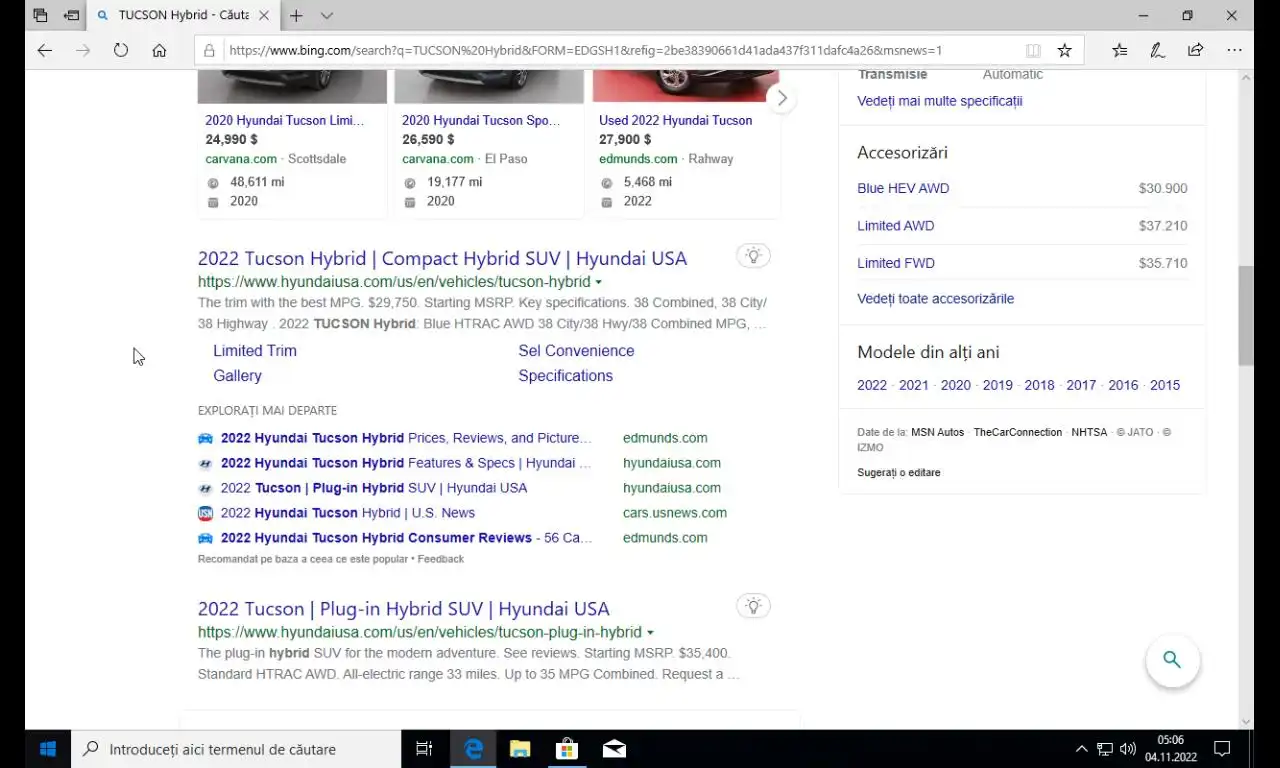Image resolution: width=1280 pixels, height=768 pixels.
Task: Click the site lock icon
Action: click(209, 50)
